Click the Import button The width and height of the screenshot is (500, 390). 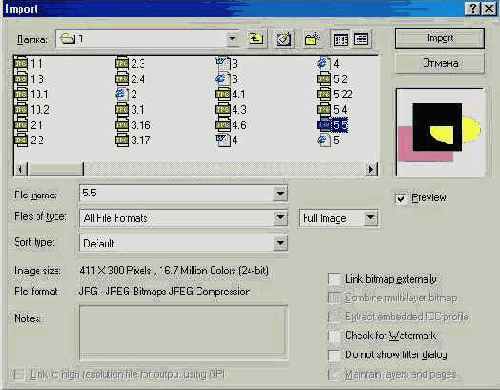coord(440,38)
